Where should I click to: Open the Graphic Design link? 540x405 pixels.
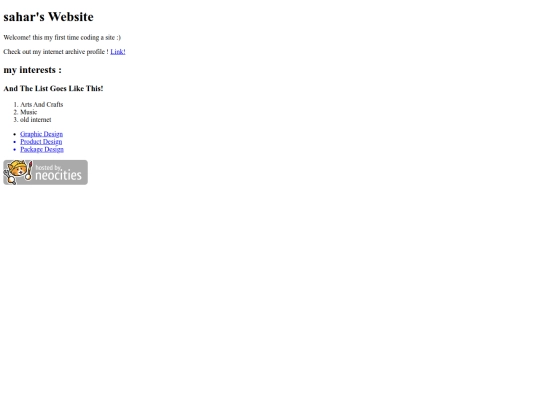(41, 134)
